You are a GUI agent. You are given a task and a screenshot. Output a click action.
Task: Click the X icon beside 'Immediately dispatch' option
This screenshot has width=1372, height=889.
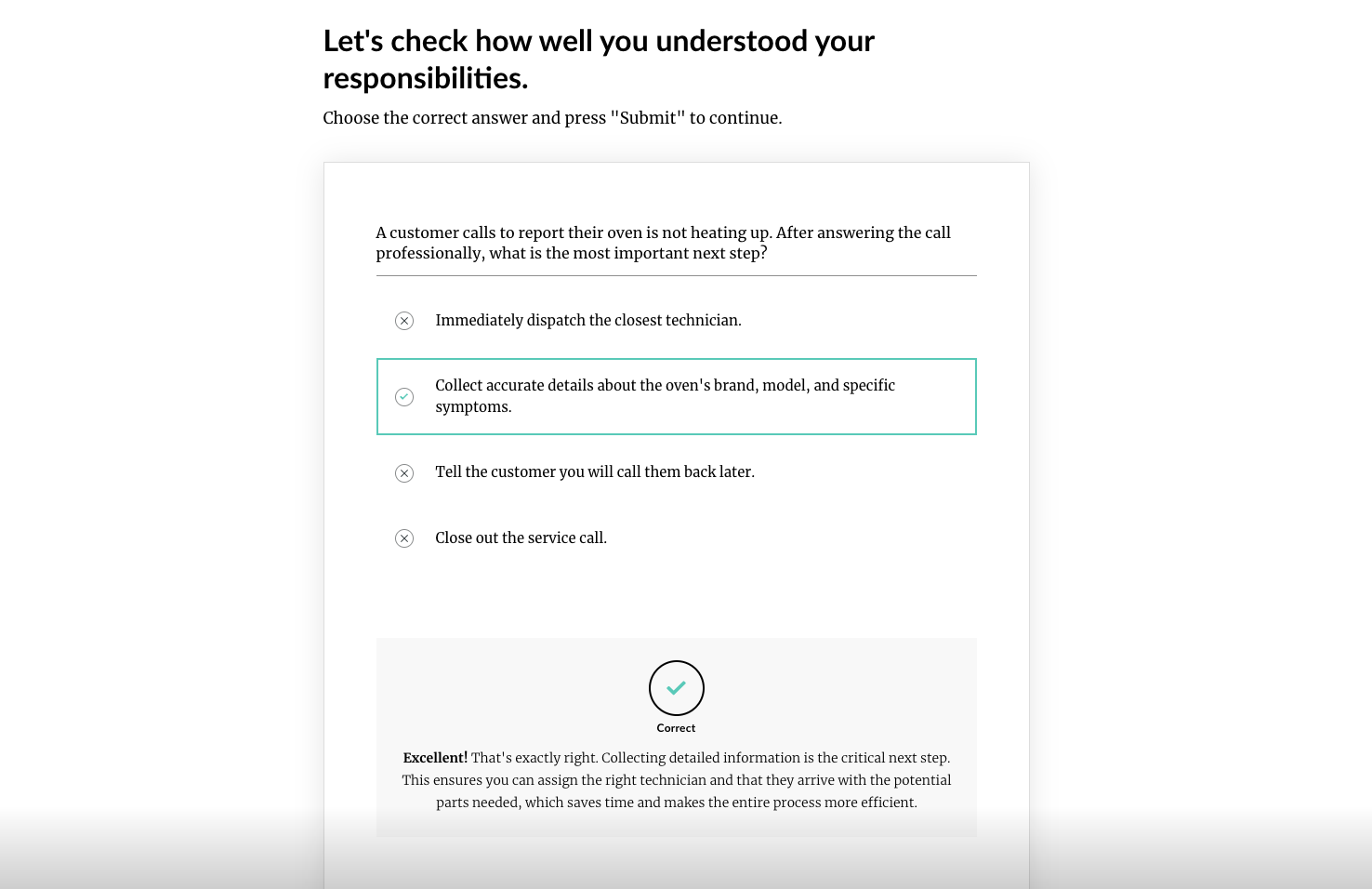[x=404, y=320]
